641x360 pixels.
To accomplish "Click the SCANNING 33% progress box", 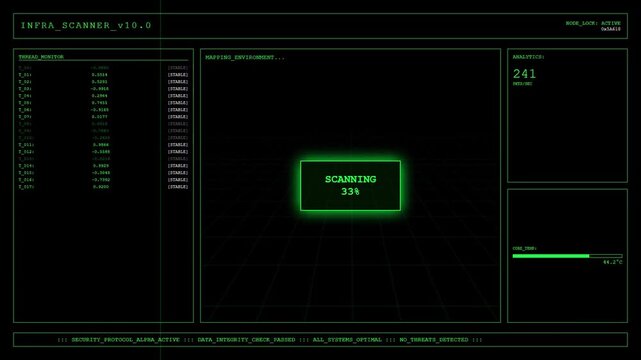I will point(350,186).
